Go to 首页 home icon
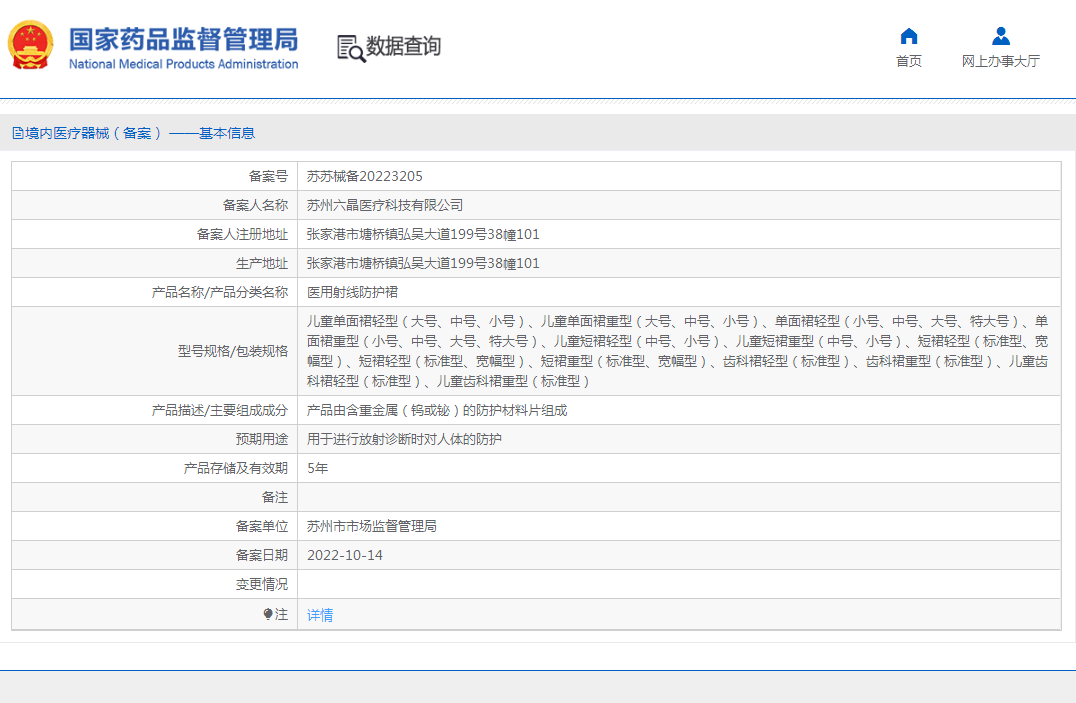This screenshot has height=703, width=1076. click(x=909, y=36)
